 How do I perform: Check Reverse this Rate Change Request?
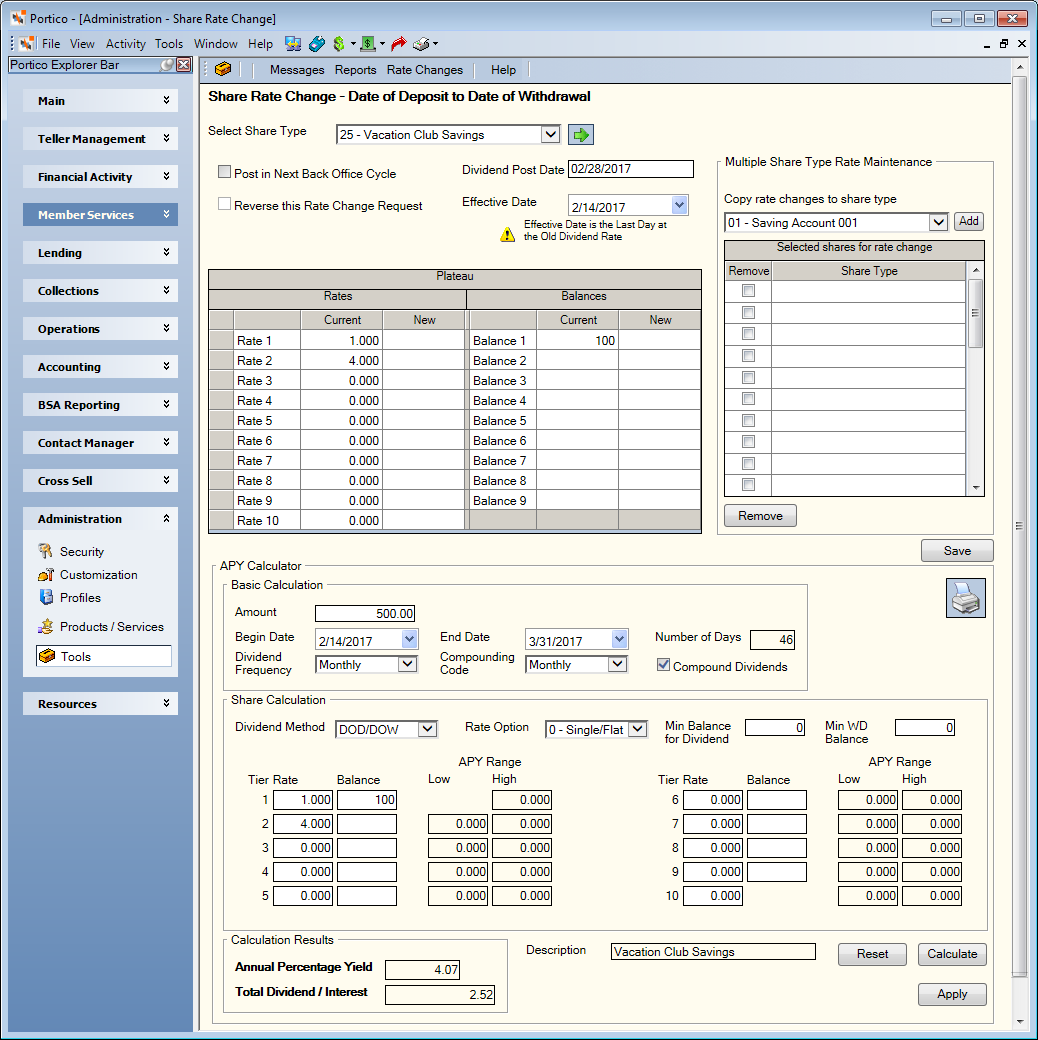[224, 204]
